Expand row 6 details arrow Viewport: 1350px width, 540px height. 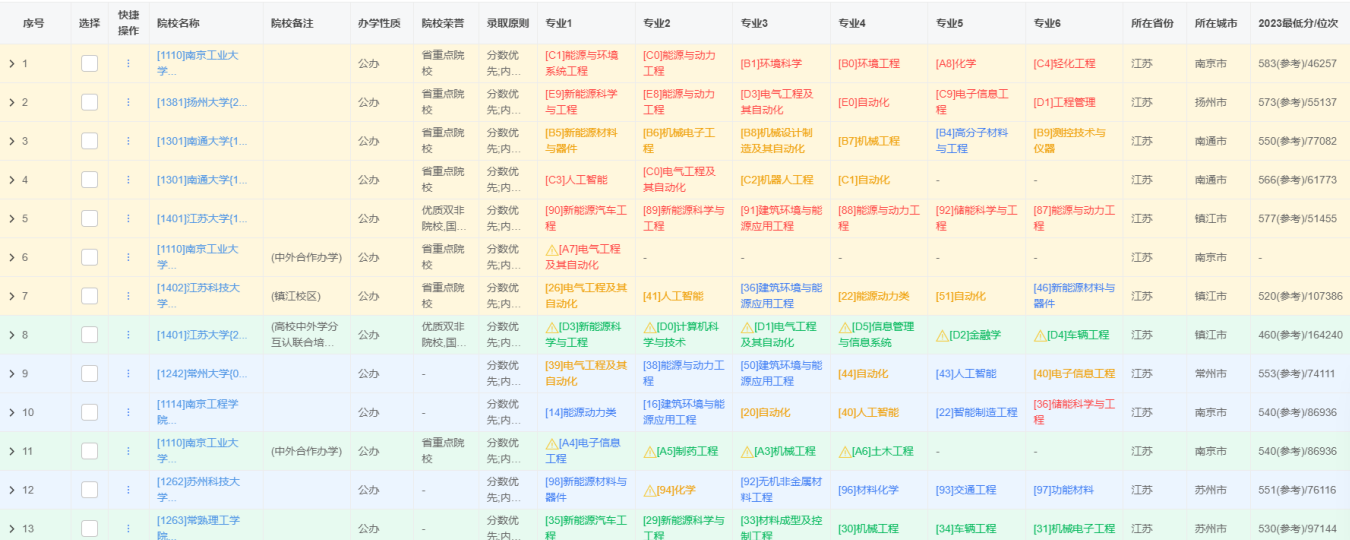[x=12, y=257]
